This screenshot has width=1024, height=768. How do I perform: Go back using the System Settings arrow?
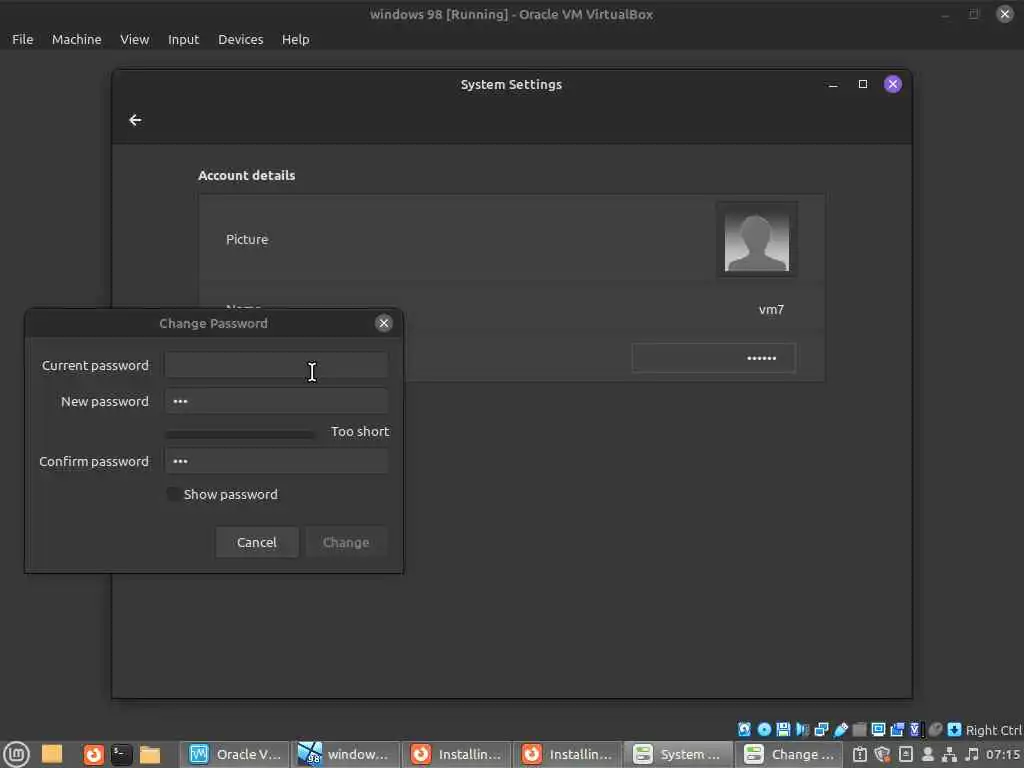[x=135, y=120]
